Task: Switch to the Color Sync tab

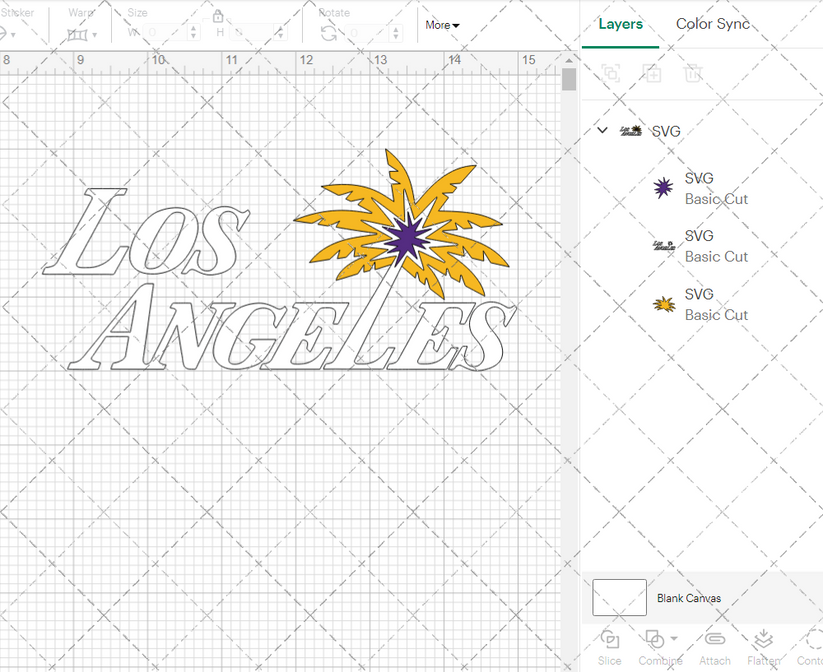Action: [x=713, y=24]
